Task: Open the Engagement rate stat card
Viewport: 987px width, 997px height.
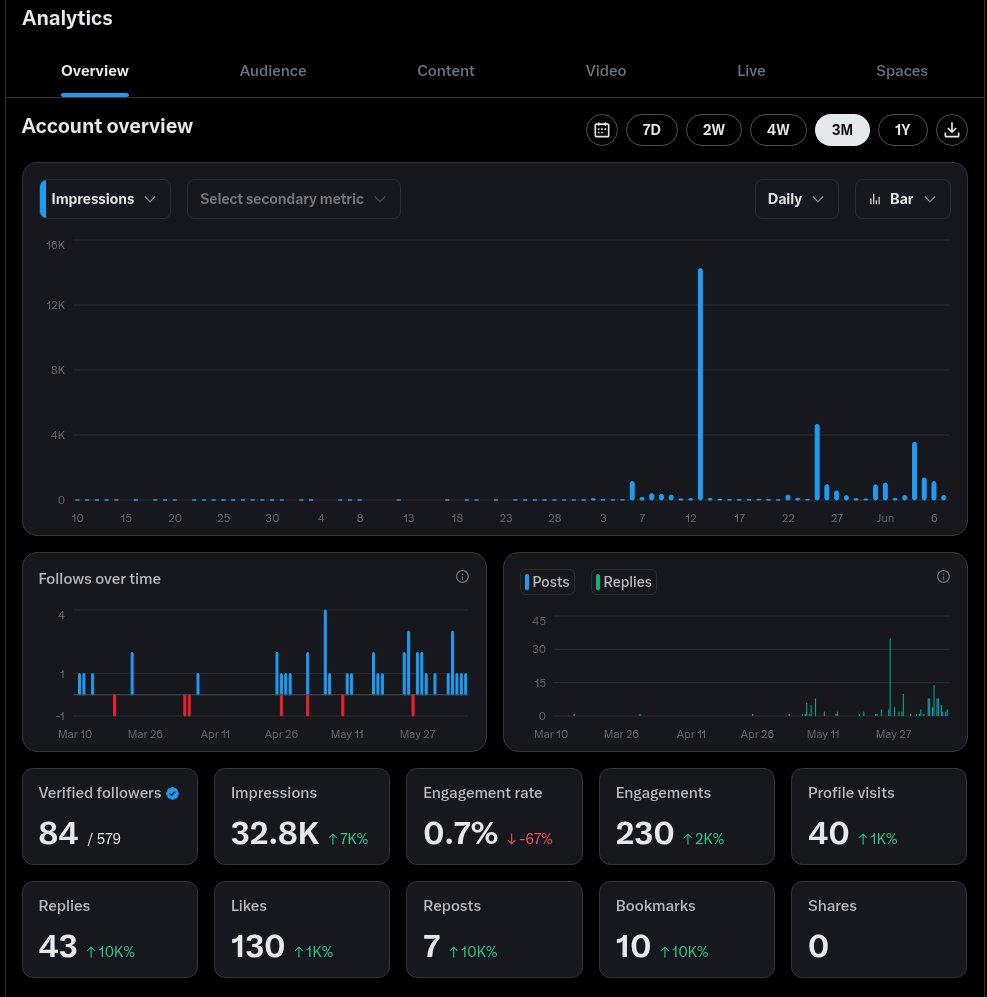Action: (494, 816)
